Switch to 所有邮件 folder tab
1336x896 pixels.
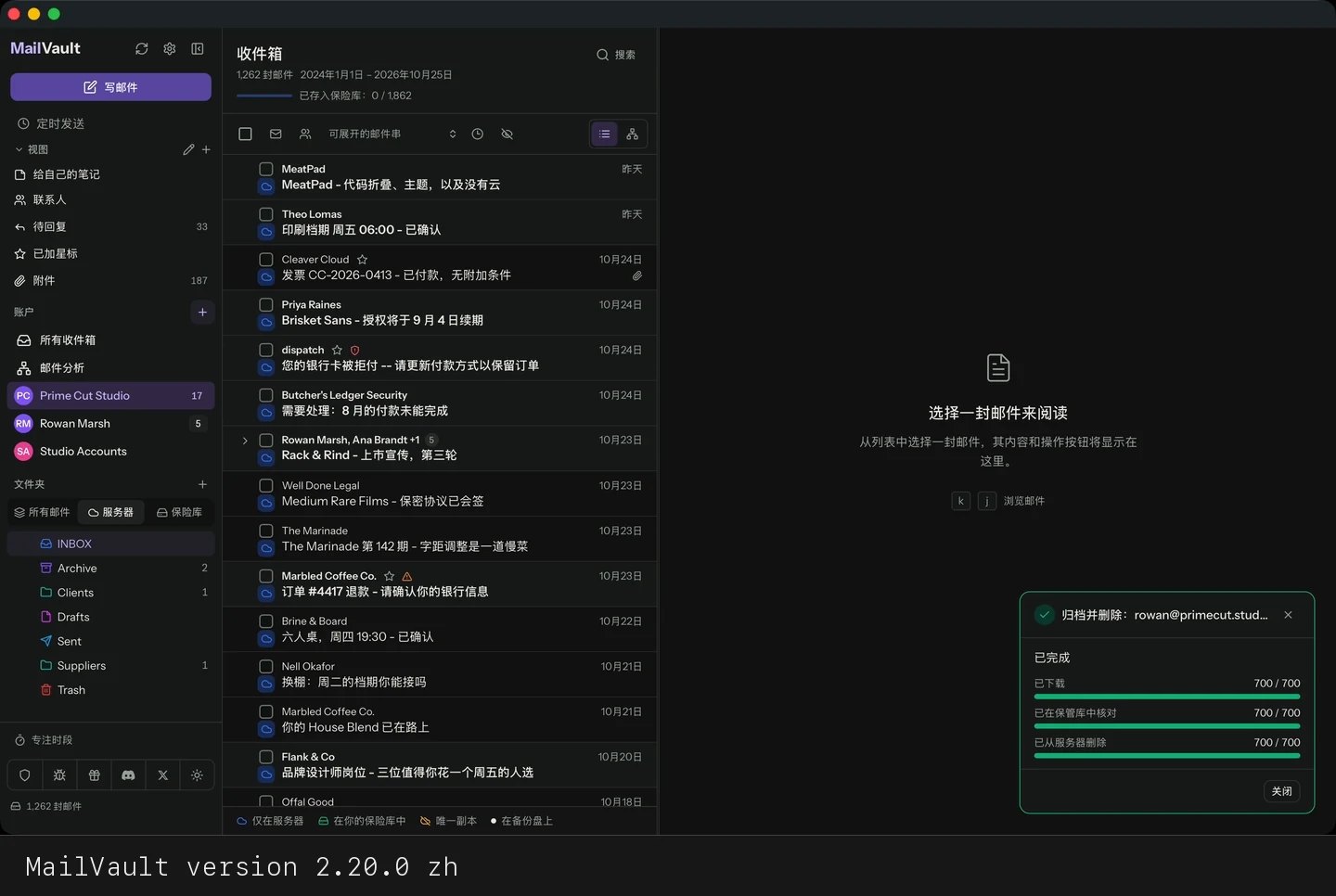pos(42,512)
